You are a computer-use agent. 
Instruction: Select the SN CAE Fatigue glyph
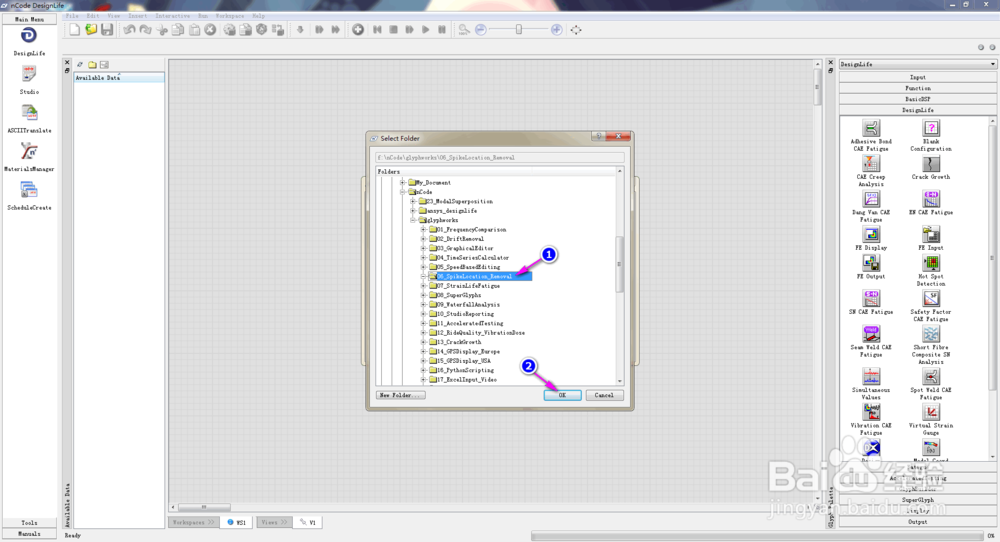click(871, 302)
